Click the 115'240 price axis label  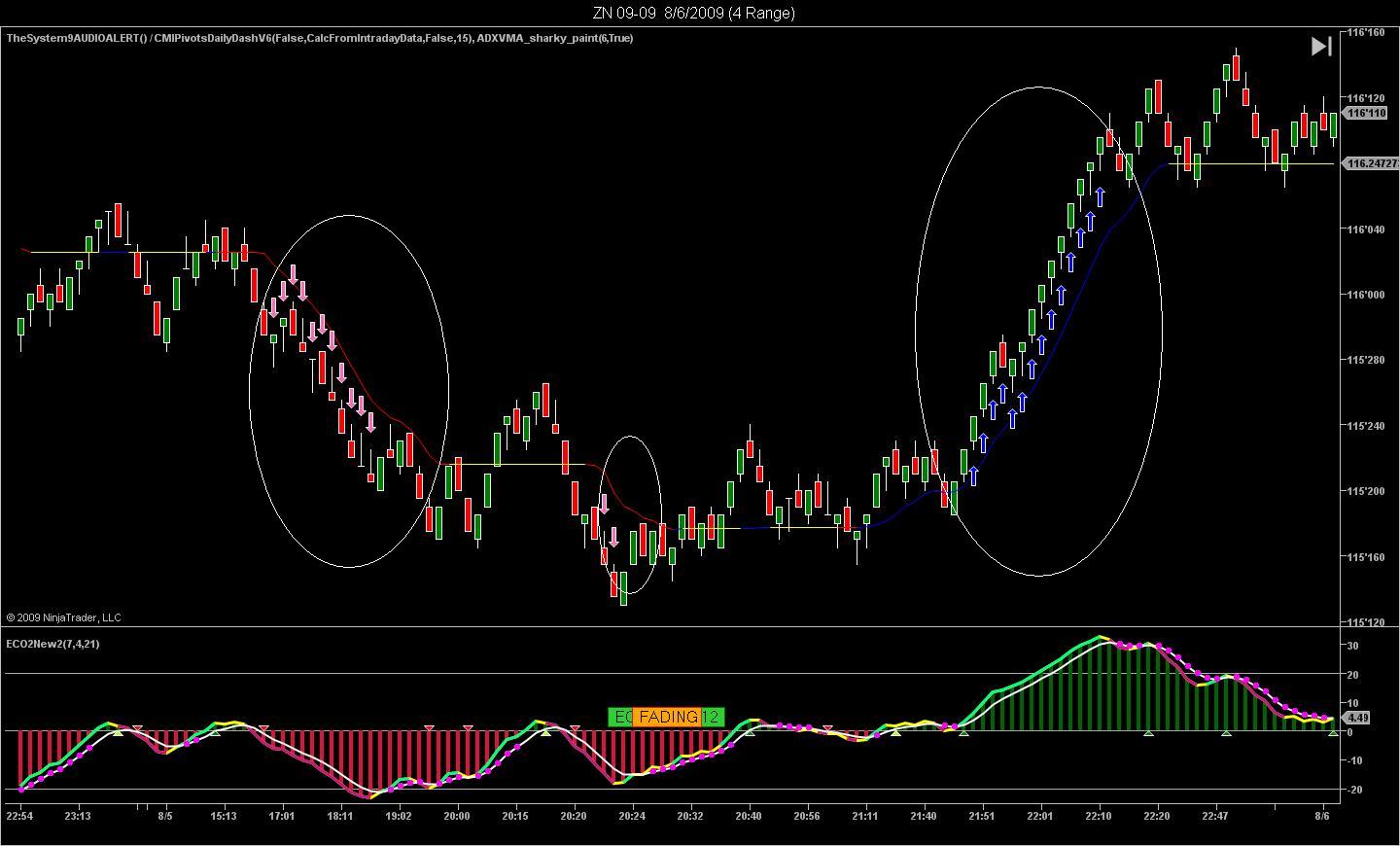pos(1366,426)
